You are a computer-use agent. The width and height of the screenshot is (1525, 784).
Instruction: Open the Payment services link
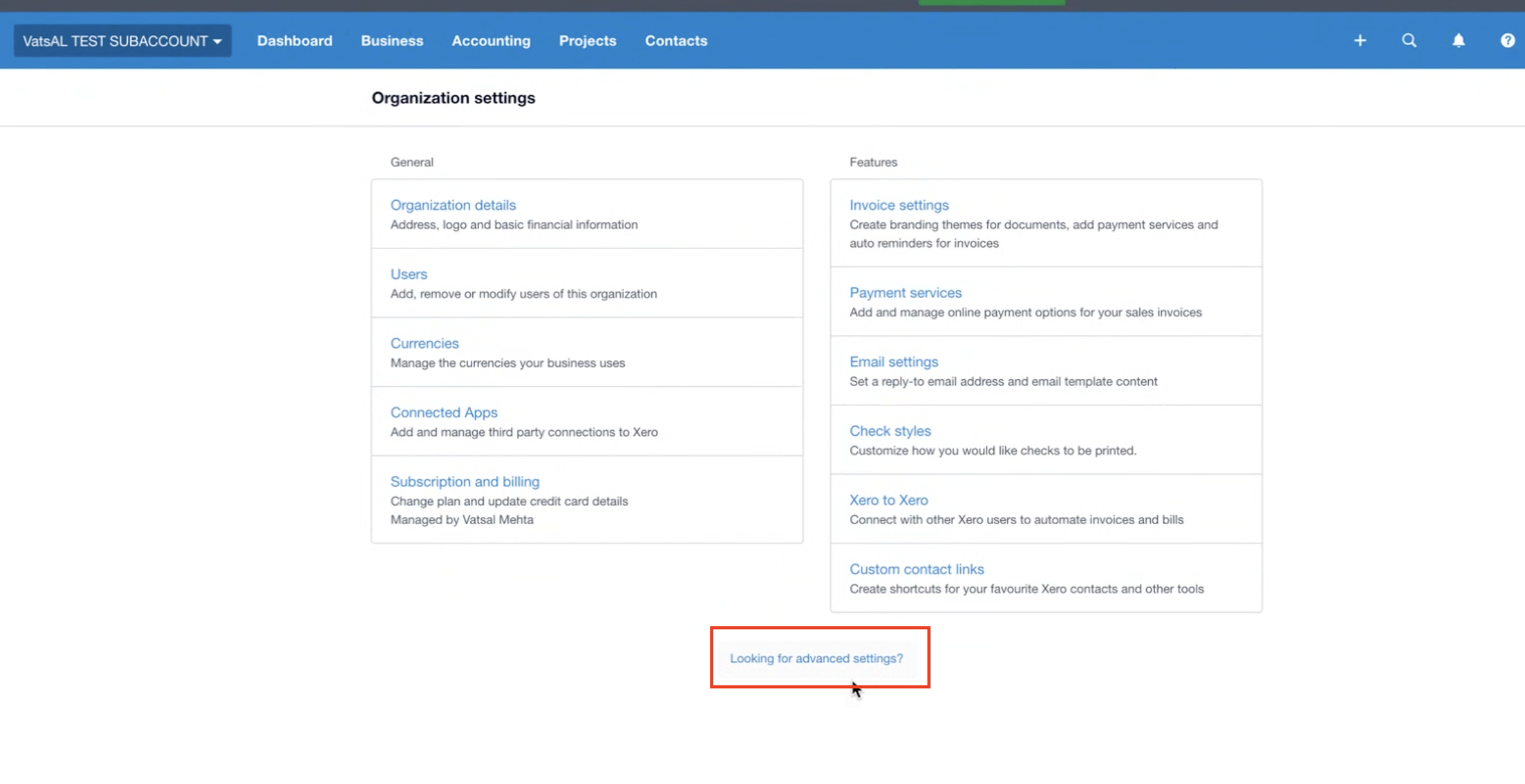click(905, 292)
